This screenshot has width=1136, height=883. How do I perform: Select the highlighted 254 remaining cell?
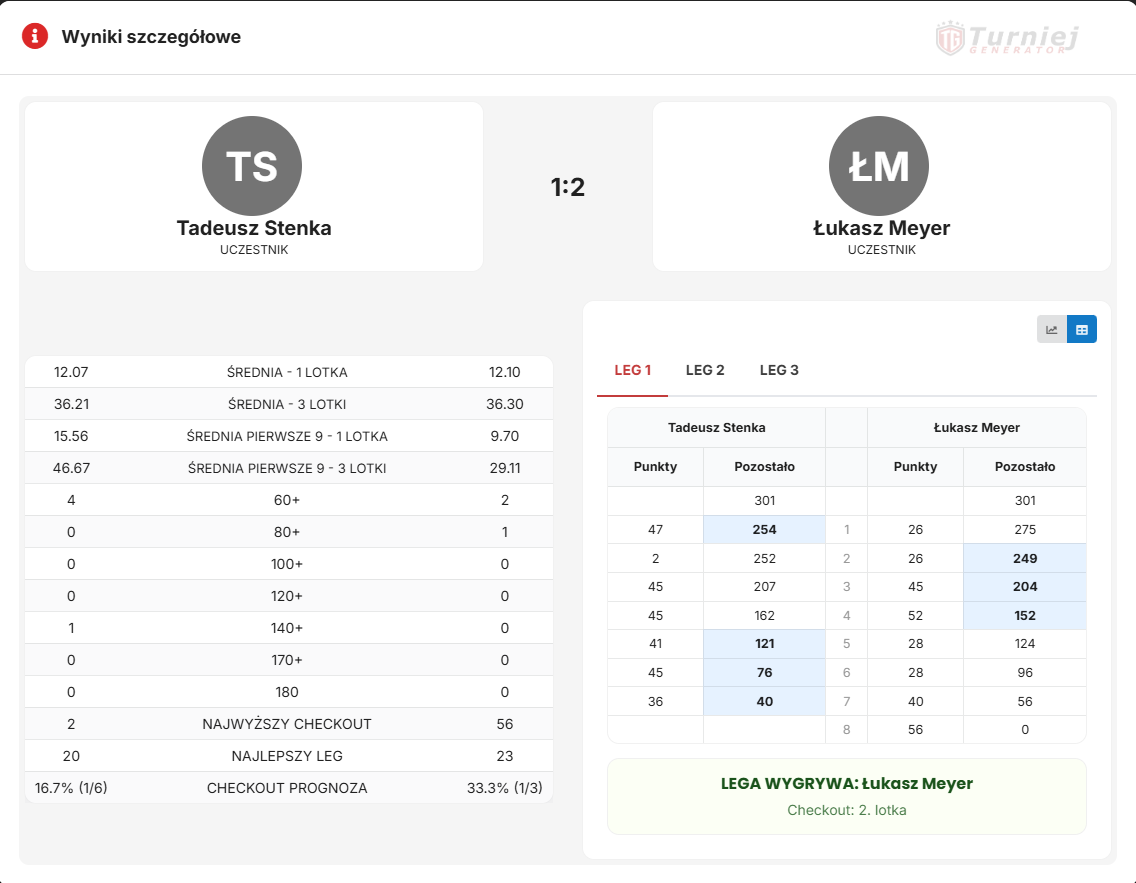(764, 530)
